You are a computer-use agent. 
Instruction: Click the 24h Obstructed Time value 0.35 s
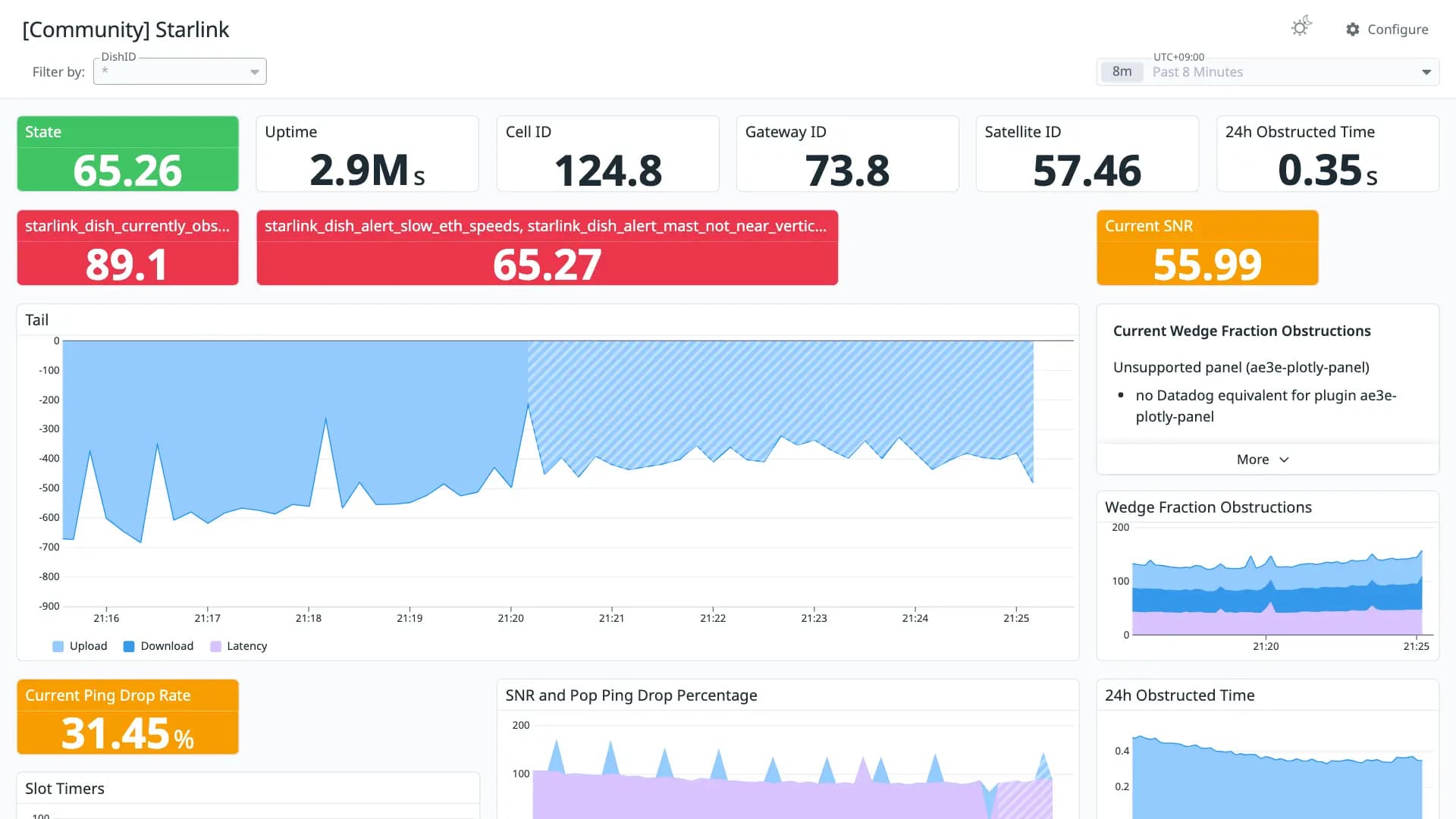tap(1327, 170)
